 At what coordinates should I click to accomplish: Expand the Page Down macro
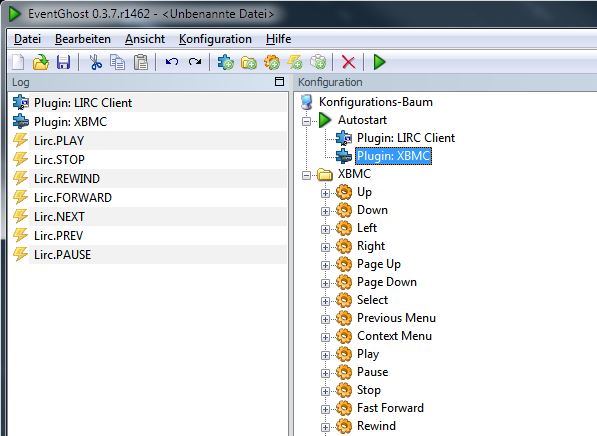(325, 283)
